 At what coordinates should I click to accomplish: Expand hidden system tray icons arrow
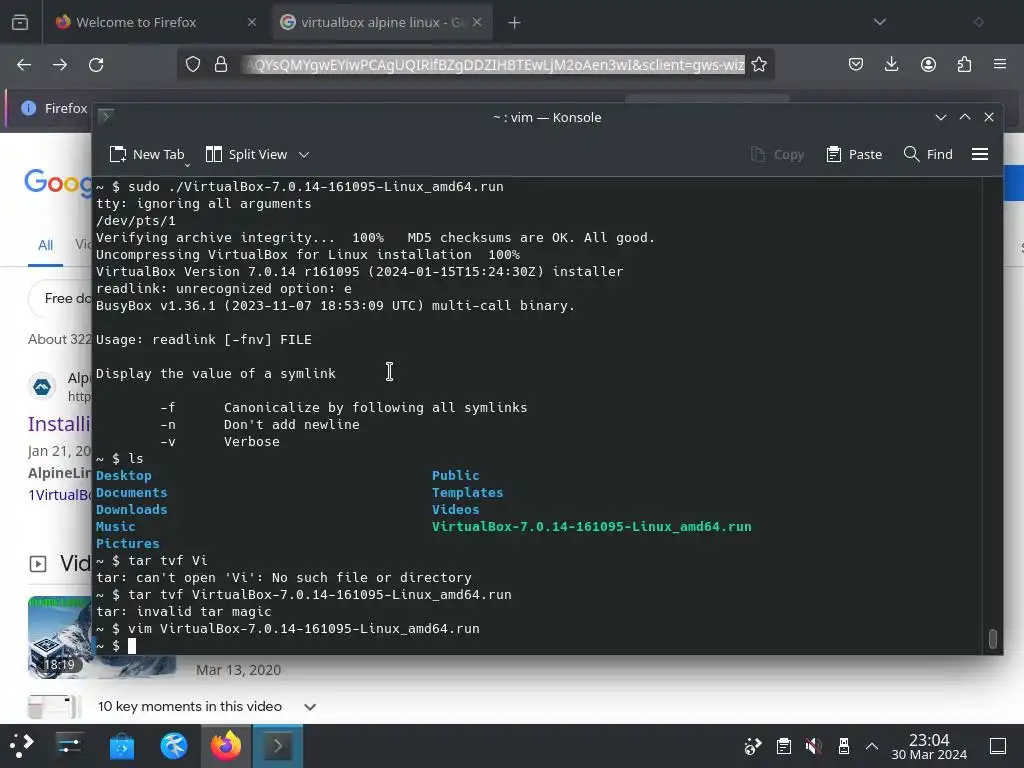[x=872, y=746]
